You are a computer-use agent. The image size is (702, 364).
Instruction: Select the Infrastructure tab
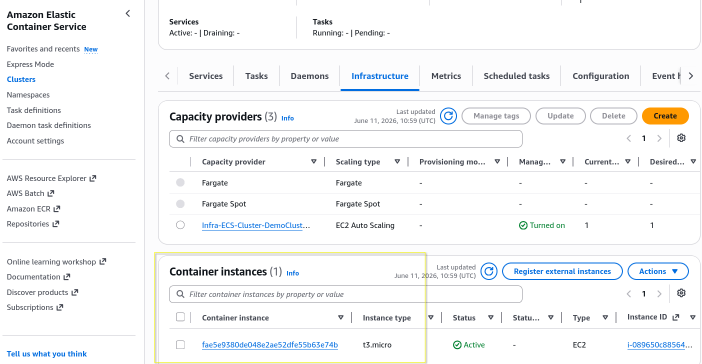(x=380, y=76)
